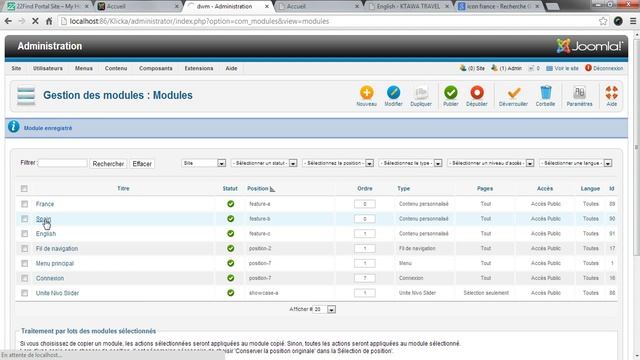Open Sélectionnez le type dropdown
This screenshot has height=360, width=640.
click(x=411, y=163)
